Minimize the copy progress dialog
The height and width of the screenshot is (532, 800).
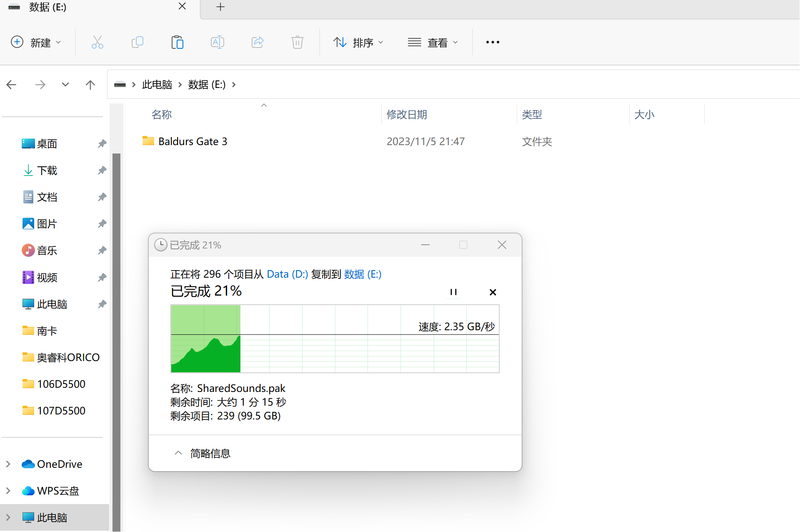point(425,245)
